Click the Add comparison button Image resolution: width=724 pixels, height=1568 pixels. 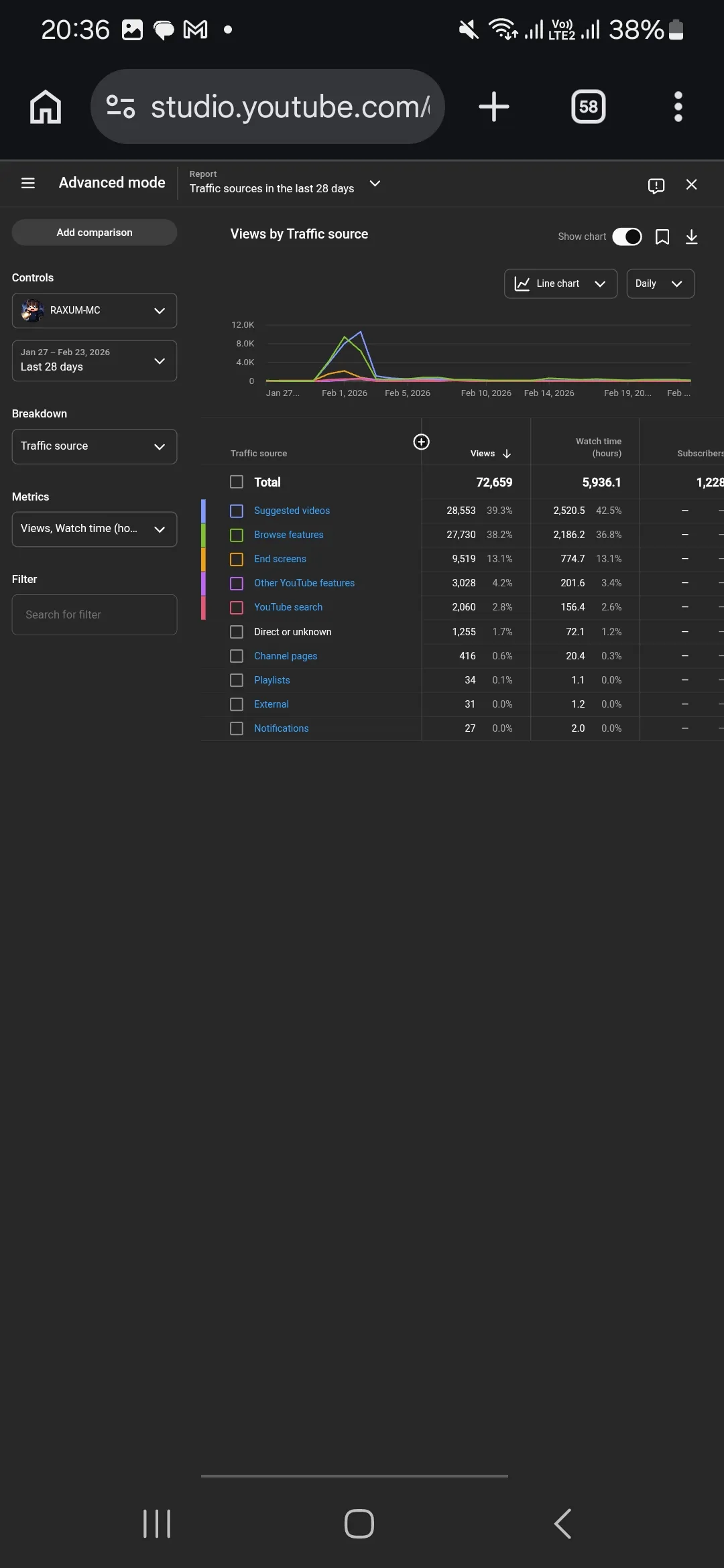(95, 233)
